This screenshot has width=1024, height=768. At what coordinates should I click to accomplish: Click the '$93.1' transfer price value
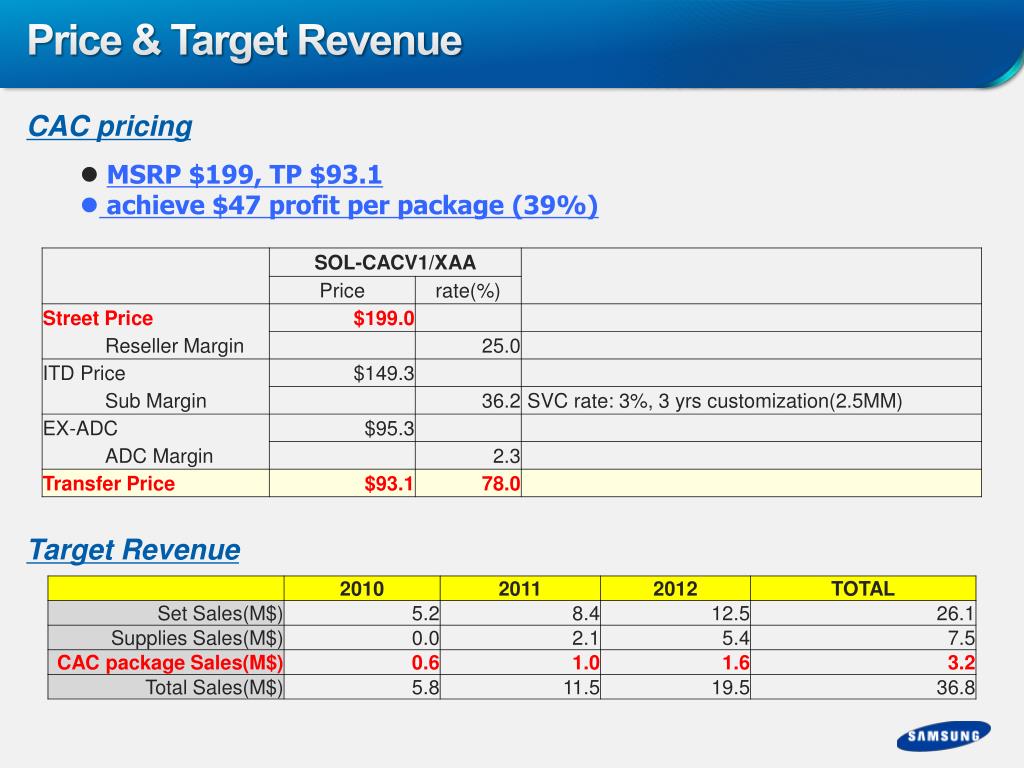[x=389, y=483]
